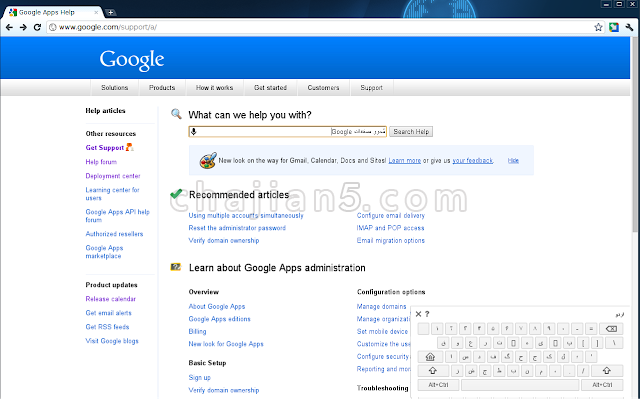
Task: Bookmark this page with the star icon
Action: [x=598, y=27]
